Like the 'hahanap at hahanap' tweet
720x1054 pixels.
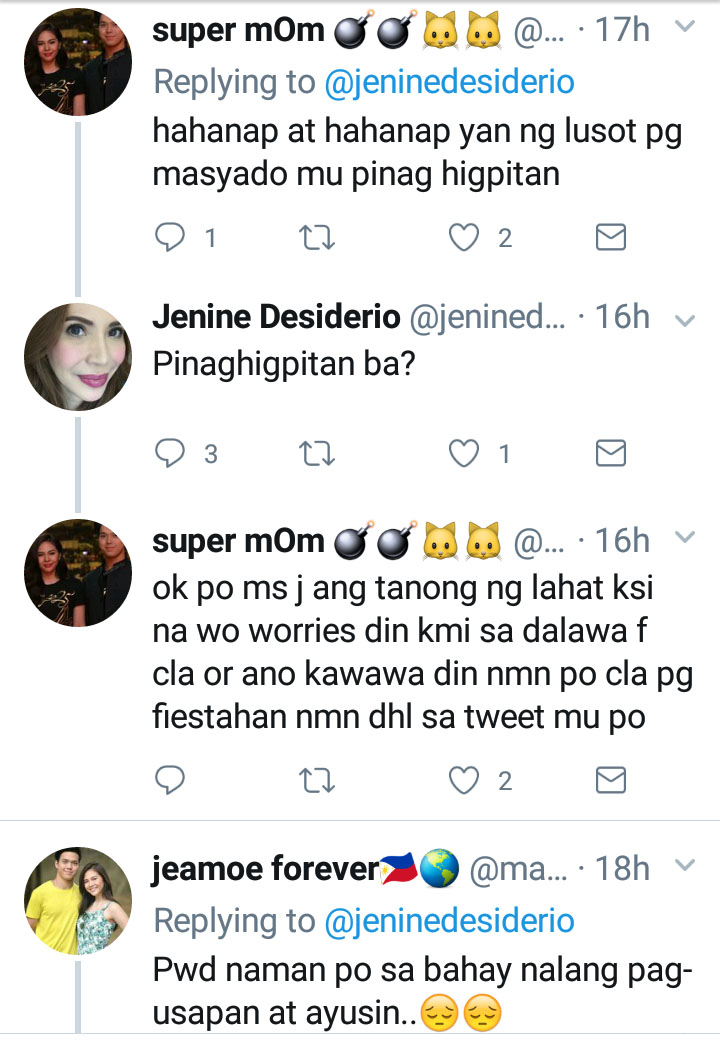465,237
